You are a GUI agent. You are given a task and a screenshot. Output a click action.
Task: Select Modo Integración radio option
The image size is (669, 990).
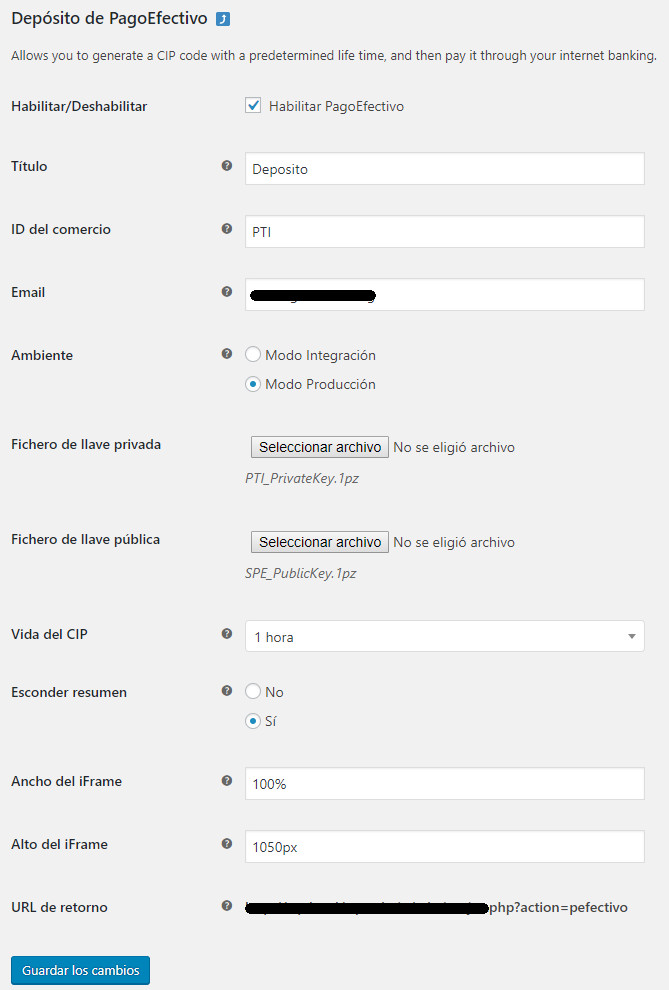click(253, 355)
